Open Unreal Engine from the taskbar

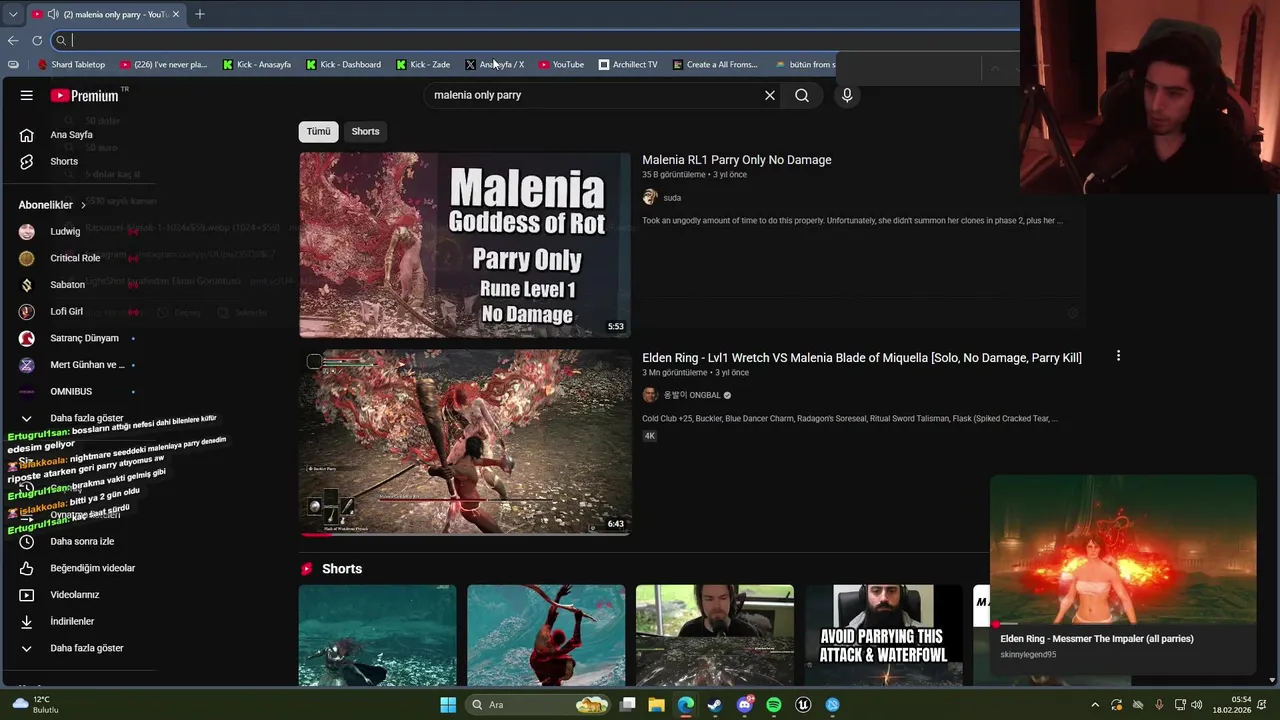pos(802,705)
